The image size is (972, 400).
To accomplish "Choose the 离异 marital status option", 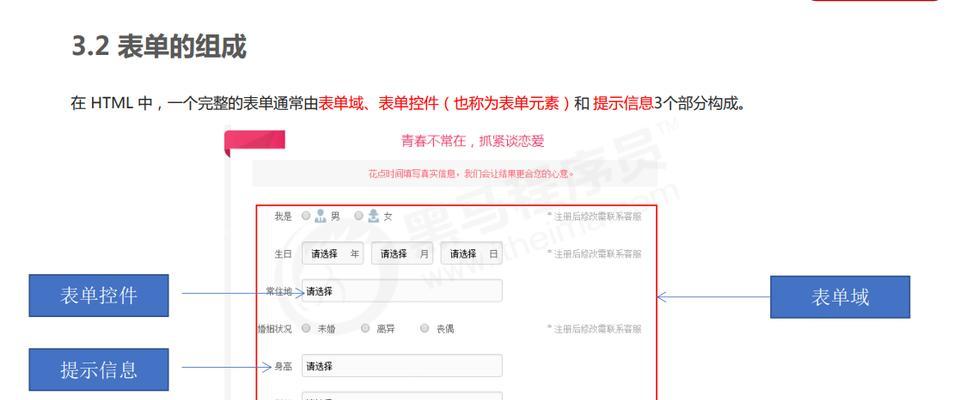I will [365, 329].
